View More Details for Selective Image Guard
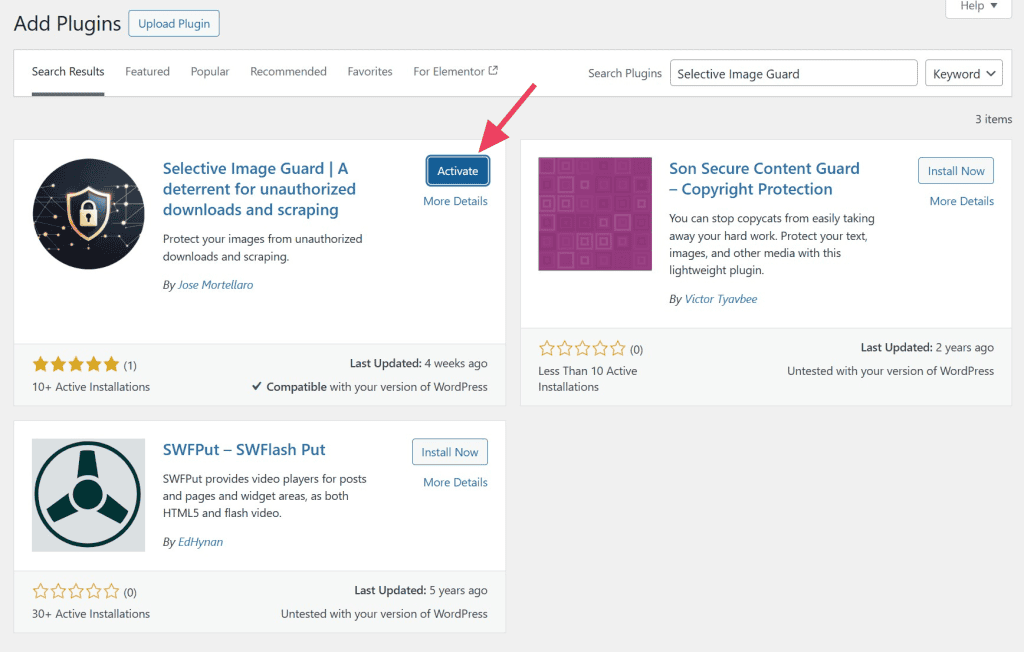Screen dimensions: 1024x652 455,201
